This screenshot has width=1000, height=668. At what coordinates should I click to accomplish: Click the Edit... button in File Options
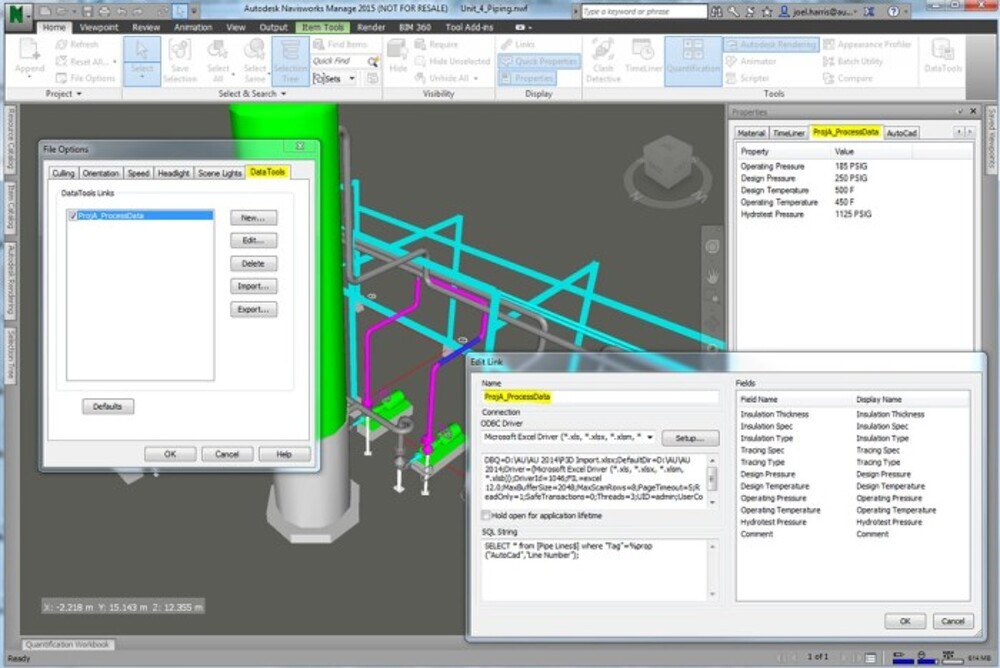(253, 241)
